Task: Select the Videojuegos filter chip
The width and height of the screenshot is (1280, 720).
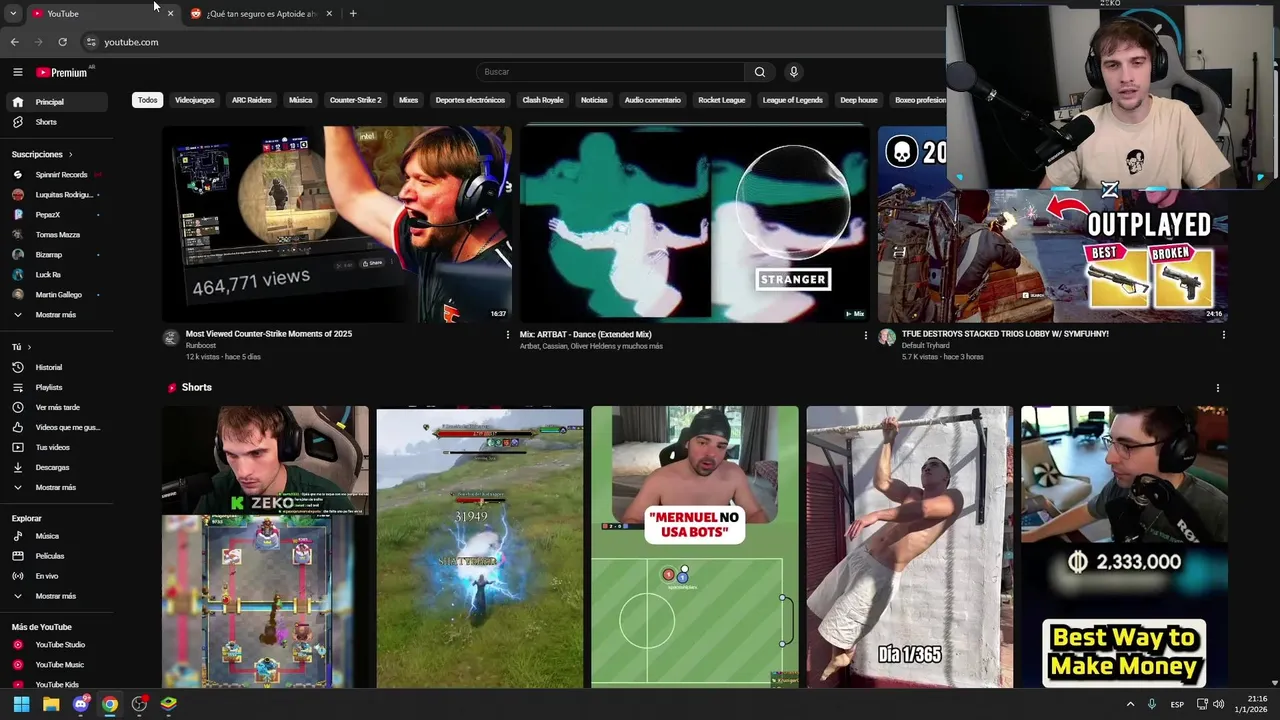Action: click(x=195, y=100)
